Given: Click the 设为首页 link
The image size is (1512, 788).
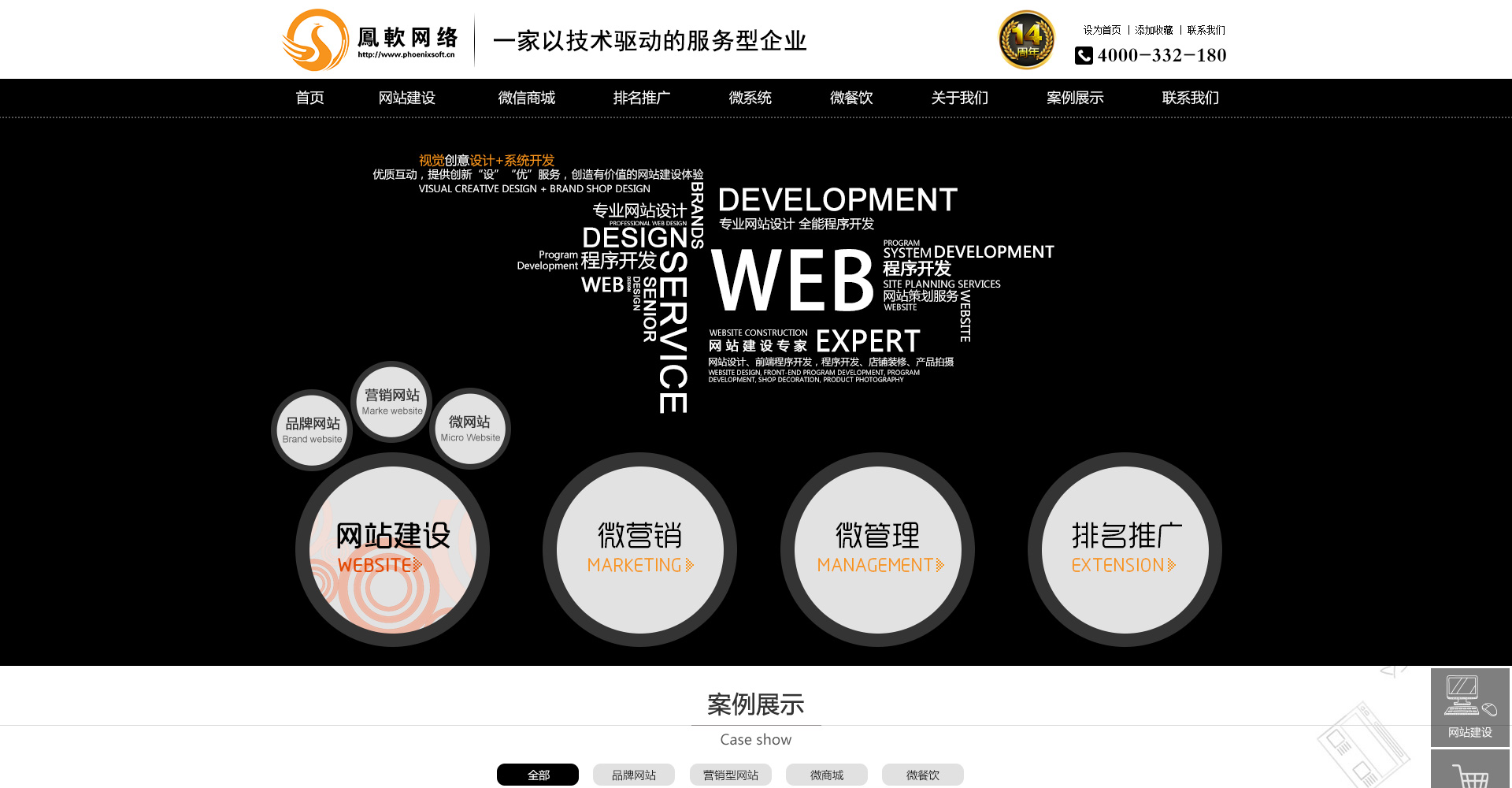Looking at the screenshot, I should pos(1102,30).
